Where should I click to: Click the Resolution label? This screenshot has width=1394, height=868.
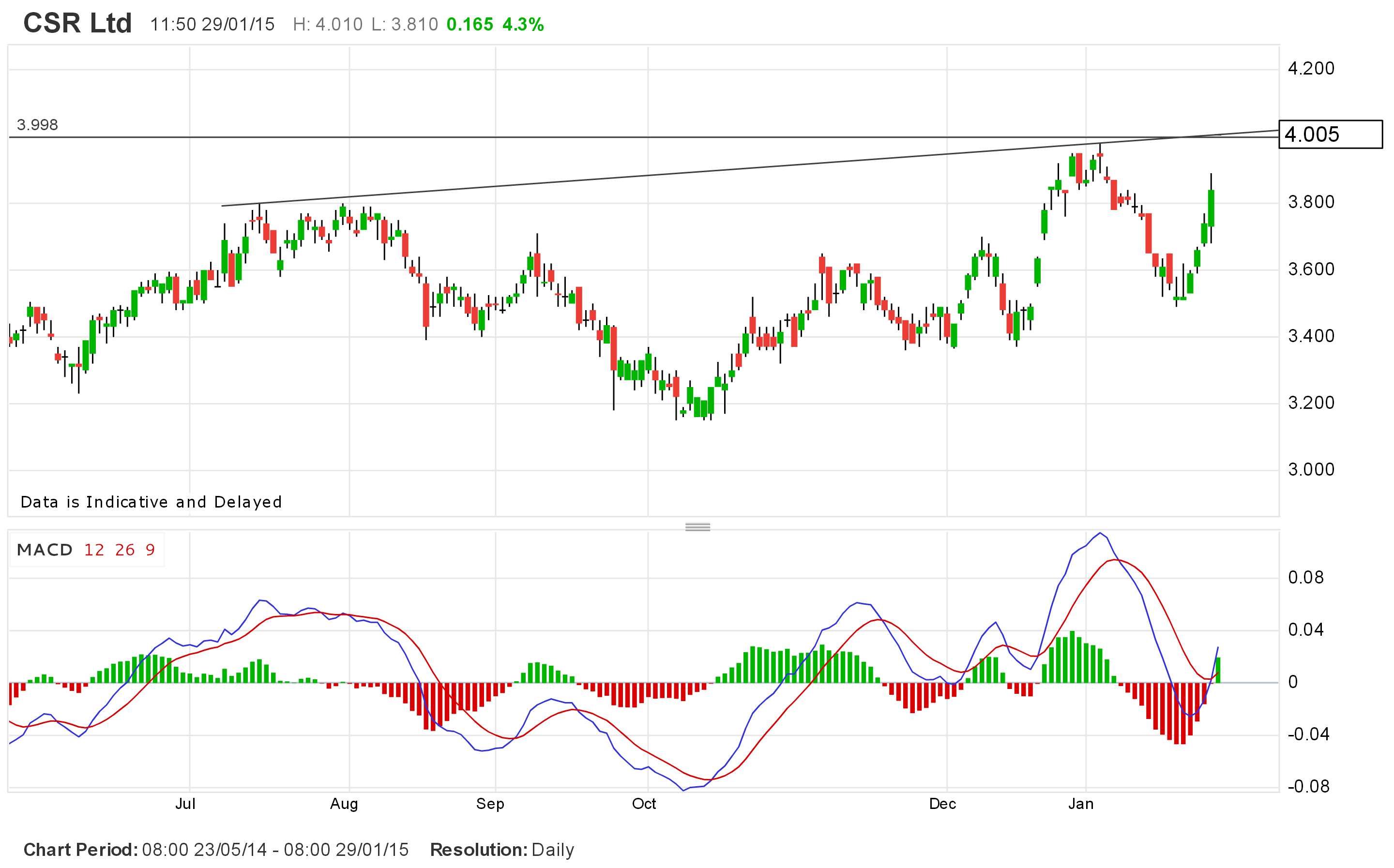tap(479, 850)
